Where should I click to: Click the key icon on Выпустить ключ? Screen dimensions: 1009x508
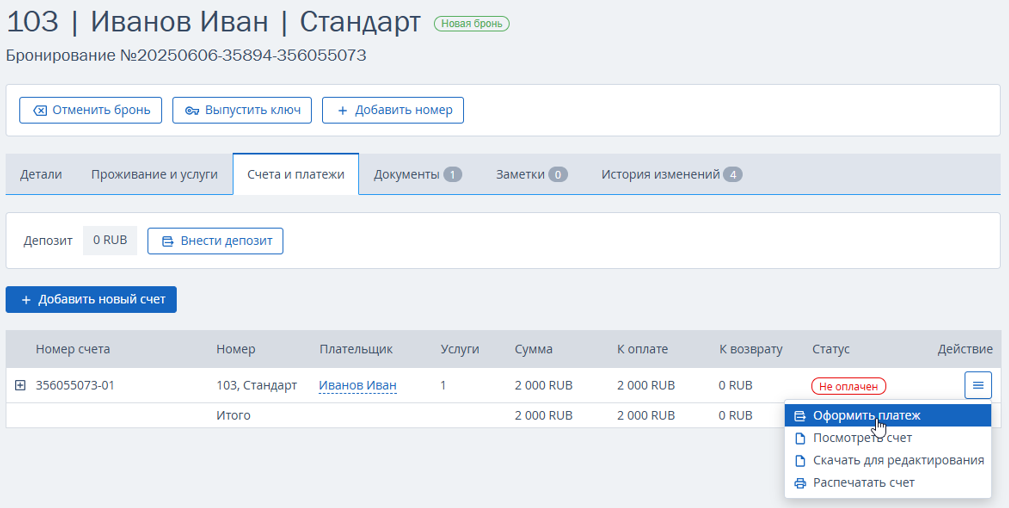pos(192,111)
